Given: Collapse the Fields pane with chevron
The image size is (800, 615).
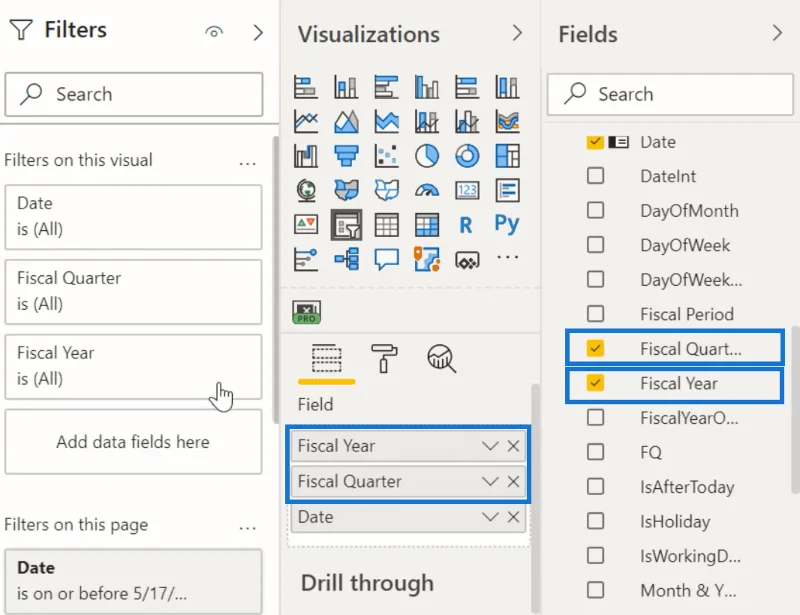Looking at the screenshot, I should (777, 33).
